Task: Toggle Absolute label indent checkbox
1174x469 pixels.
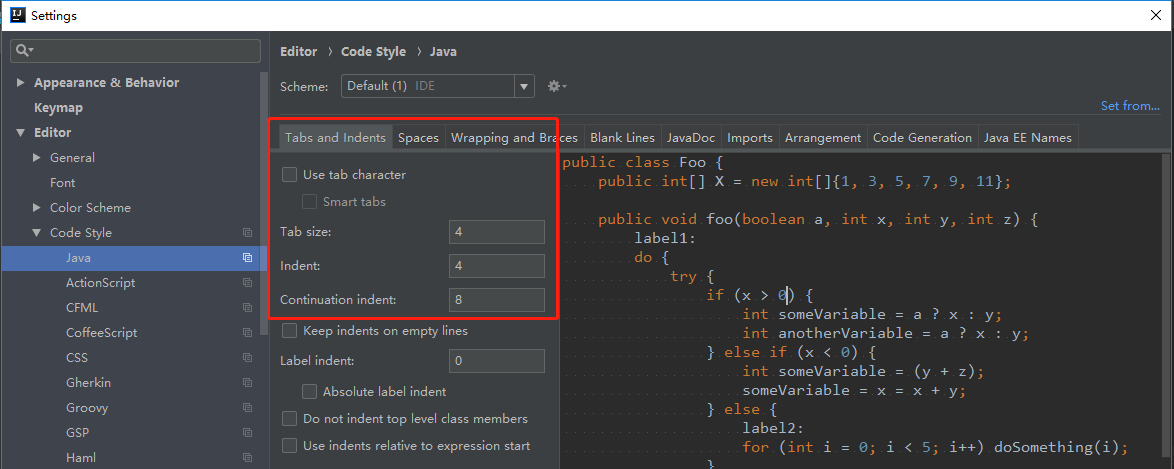Action: point(309,391)
